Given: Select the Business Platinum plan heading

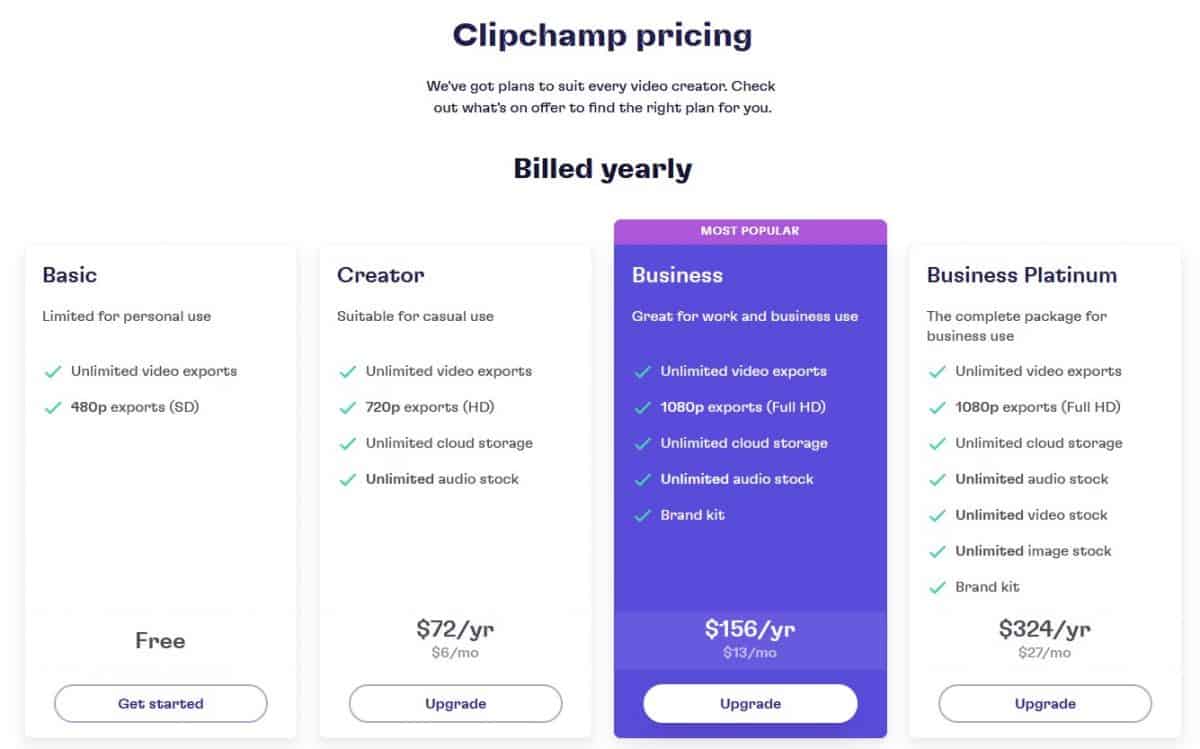Looking at the screenshot, I should click(x=1022, y=275).
